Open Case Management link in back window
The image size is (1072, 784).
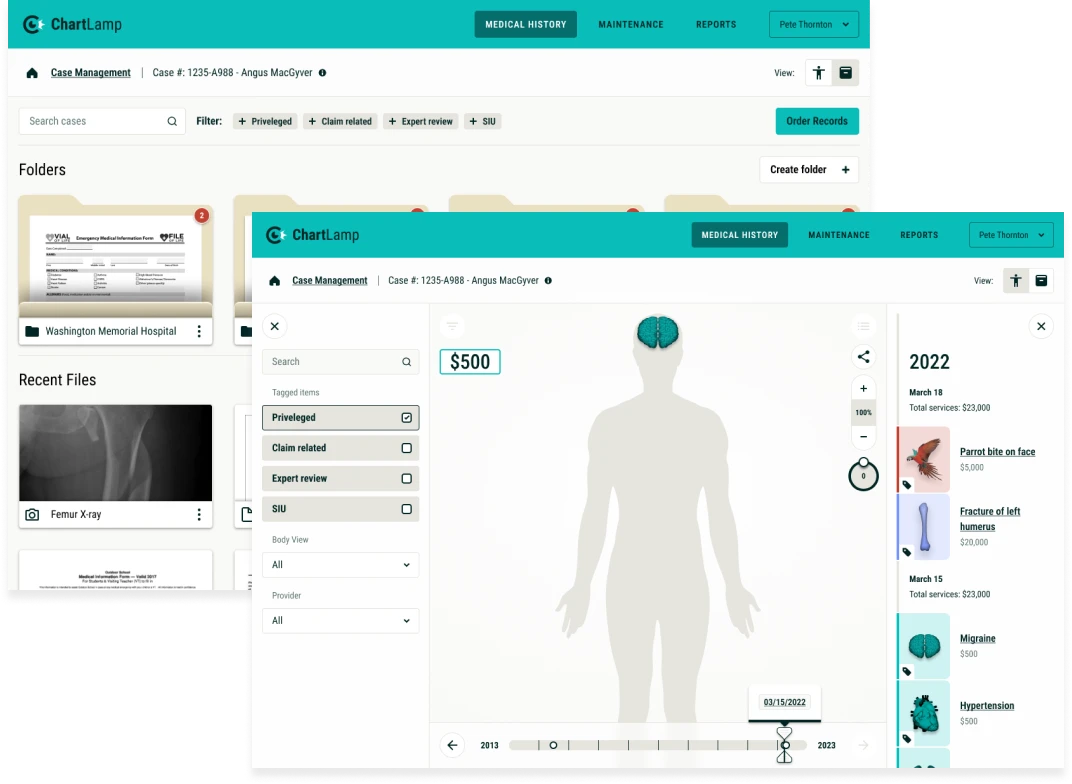(90, 72)
